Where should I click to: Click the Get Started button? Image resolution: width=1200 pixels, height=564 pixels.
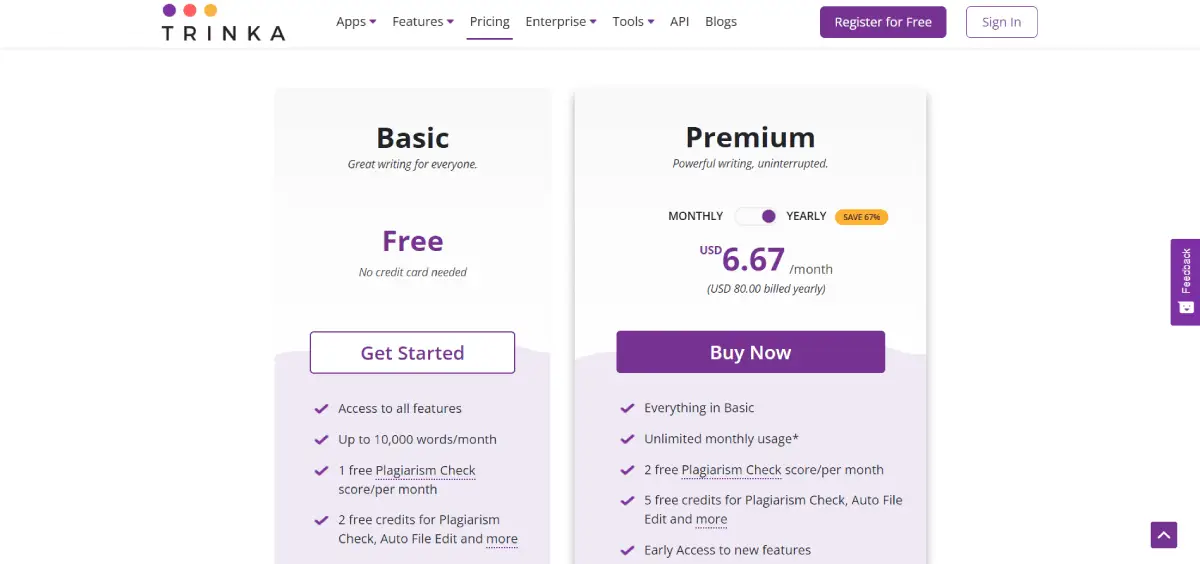point(412,353)
